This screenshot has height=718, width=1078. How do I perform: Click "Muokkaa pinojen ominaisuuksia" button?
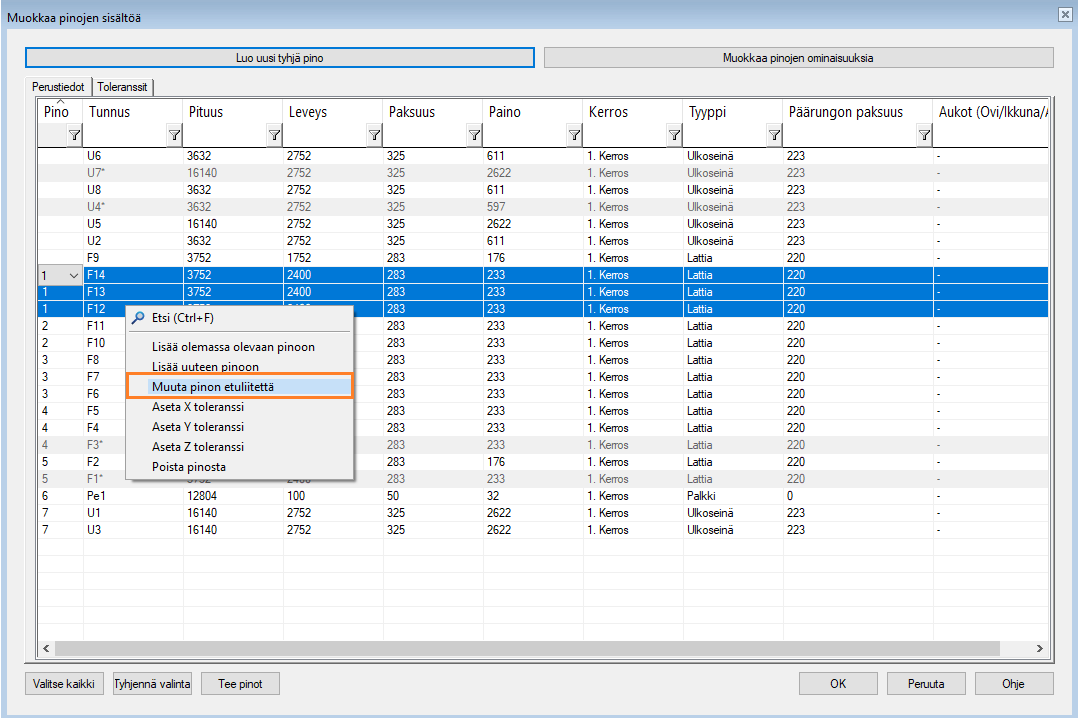[798, 58]
